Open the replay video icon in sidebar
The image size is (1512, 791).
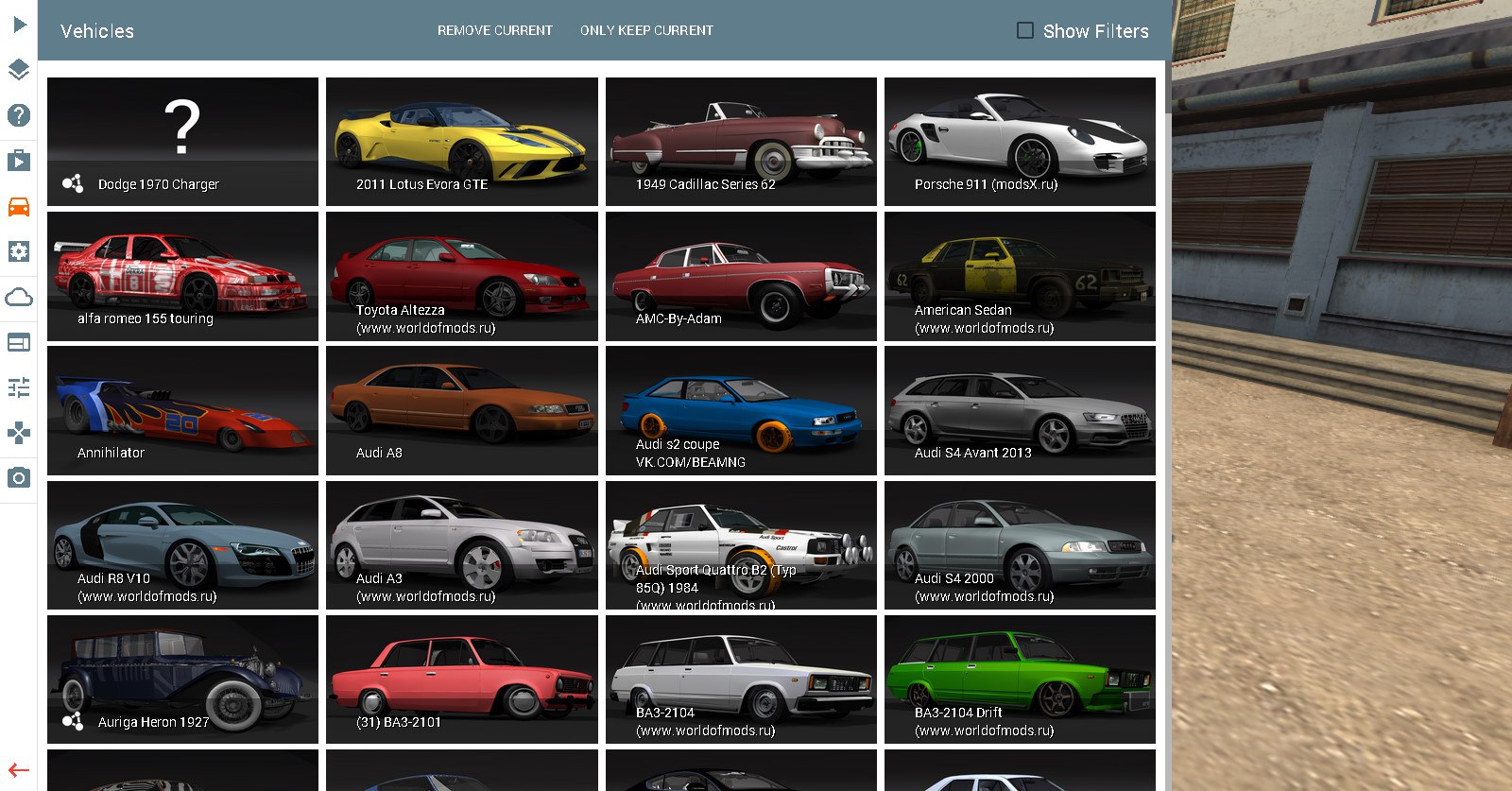[19, 160]
